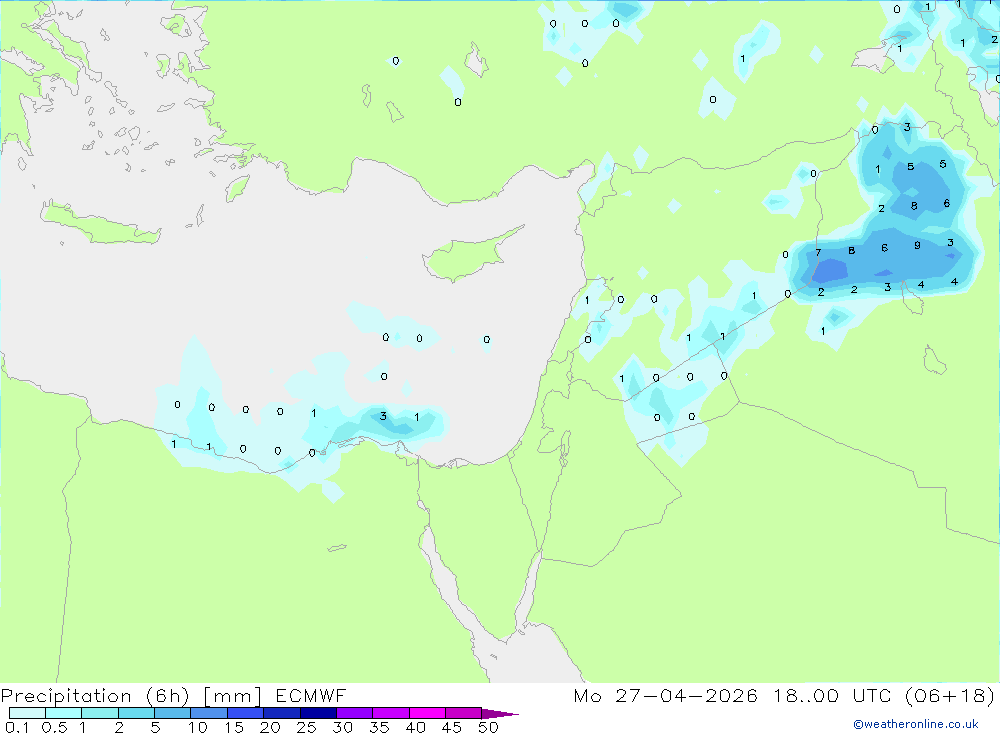The image size is (1000, 733).
Task: Click the 45–50 mm legend swatch
Action: click(x=464, y=713)
